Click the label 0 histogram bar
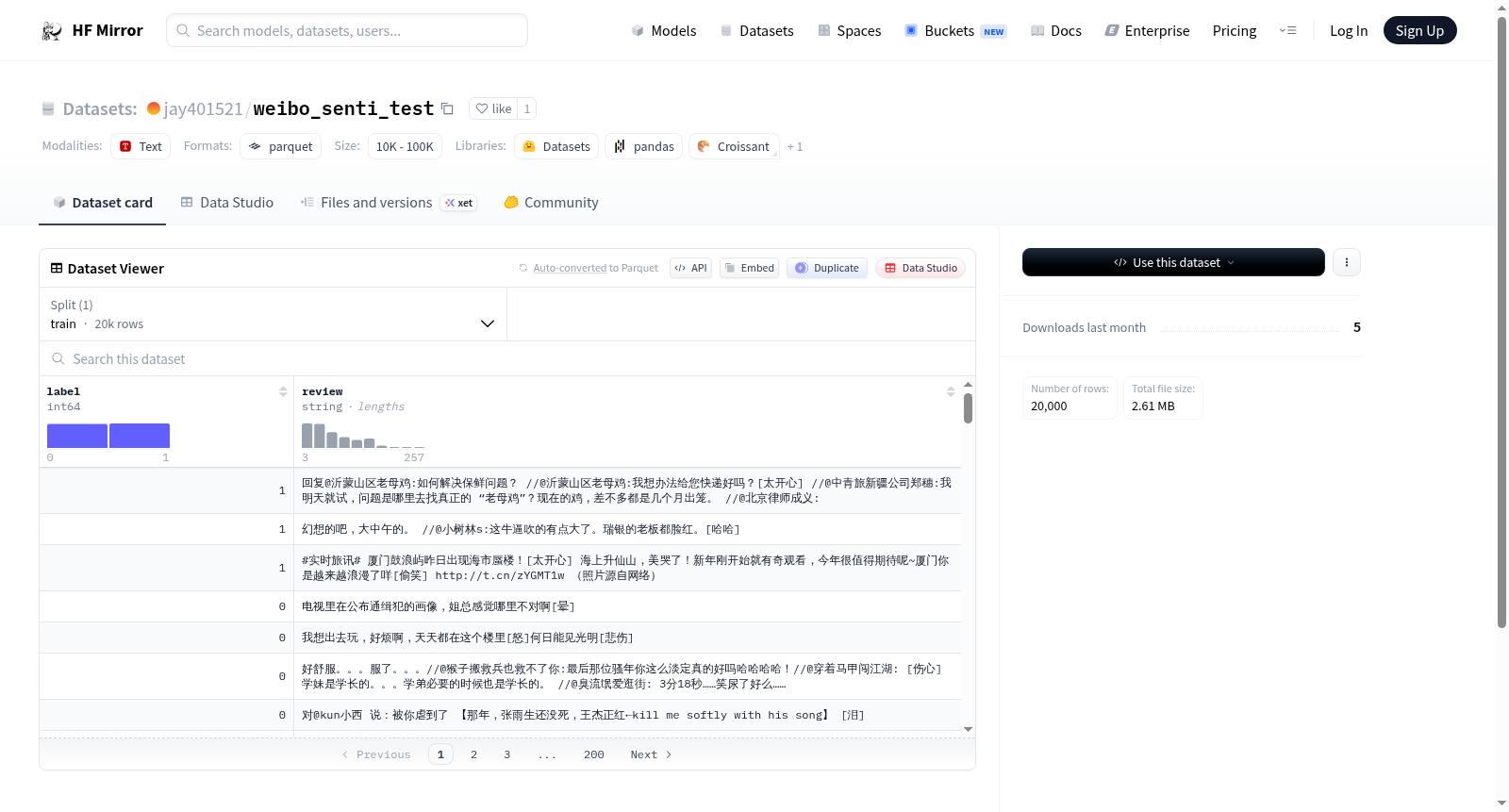Screen dimensions: 1509x812 pos(77,436)
